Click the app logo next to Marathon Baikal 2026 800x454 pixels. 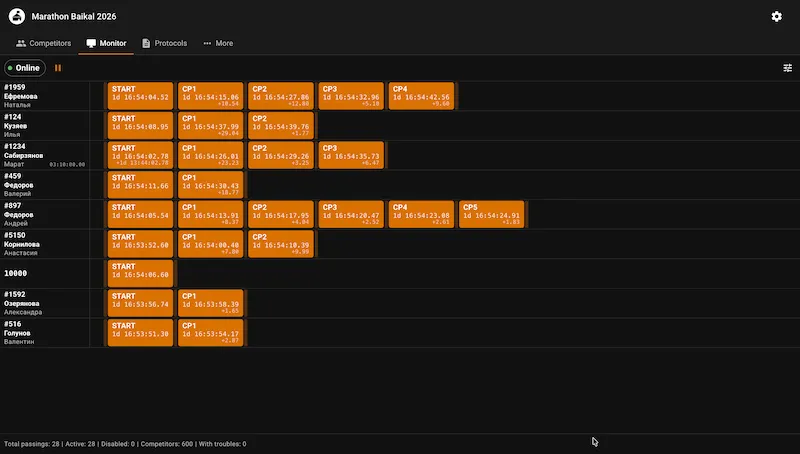[17, 16]
